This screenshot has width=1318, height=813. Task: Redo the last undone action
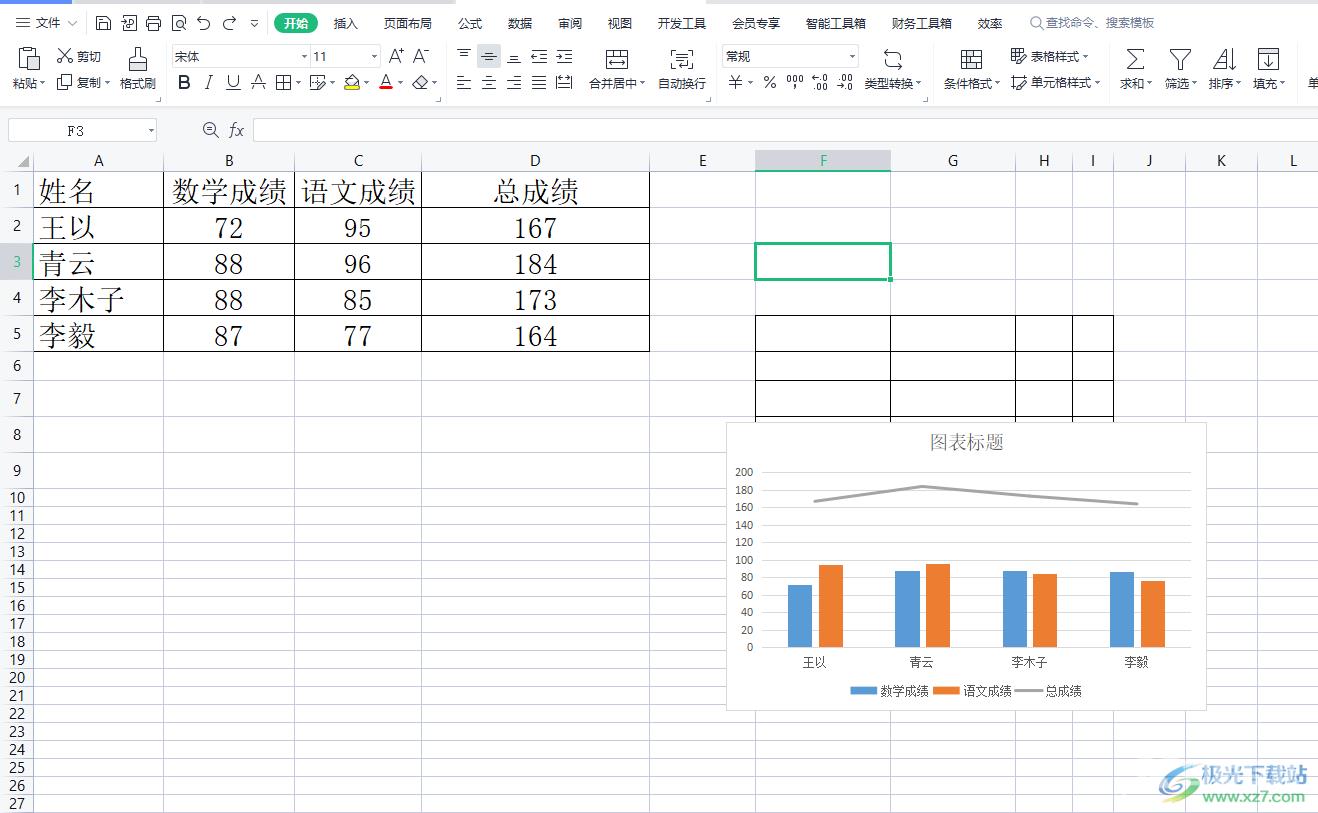pyautogui.click(x=229, y=23)
